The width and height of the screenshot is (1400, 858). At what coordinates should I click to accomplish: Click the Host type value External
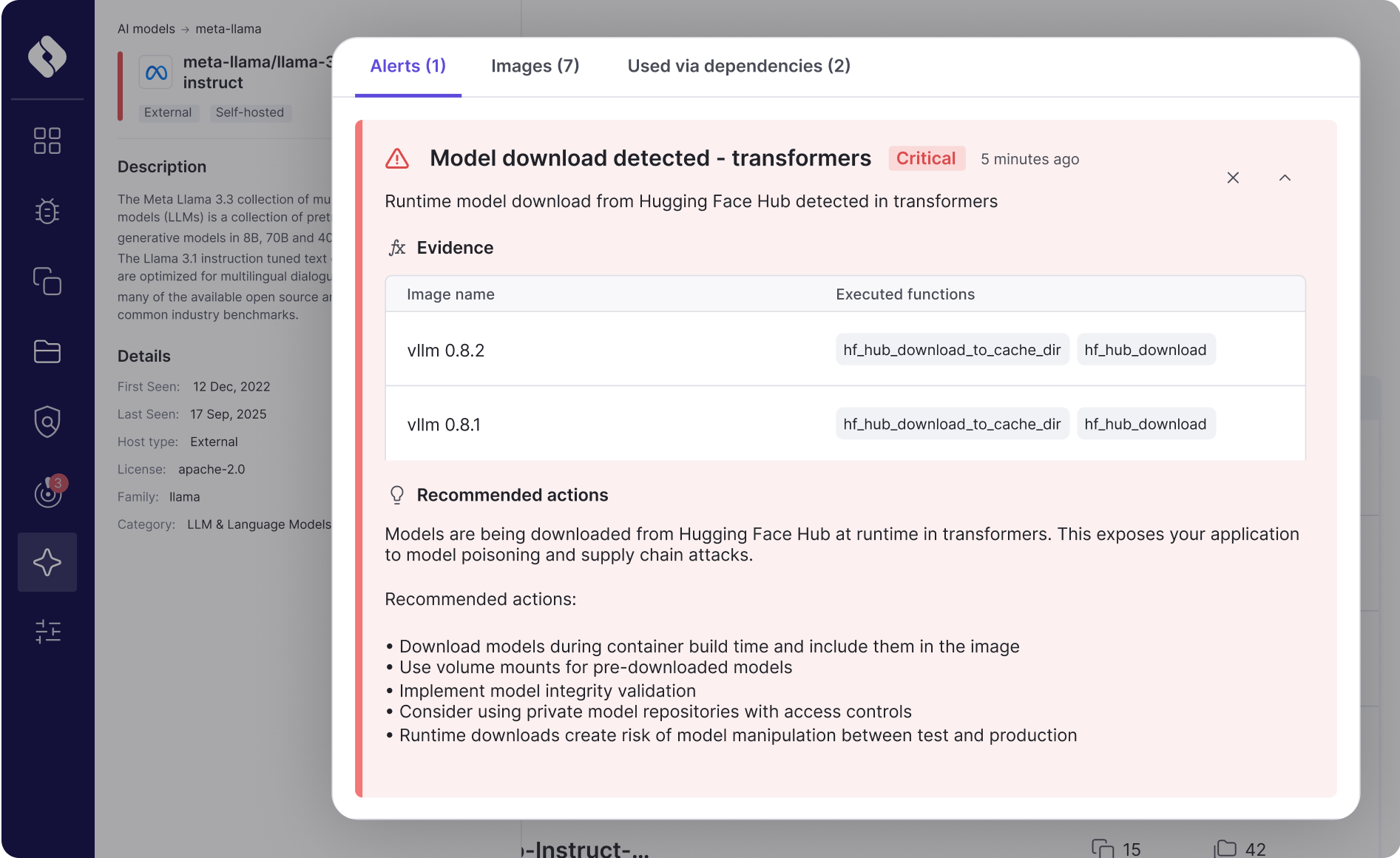[214, 442]
